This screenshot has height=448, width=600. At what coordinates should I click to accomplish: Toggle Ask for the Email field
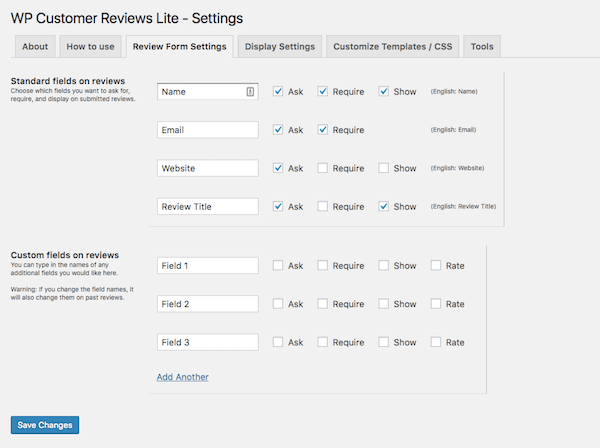pyautogui.click(x=278, y=130)
